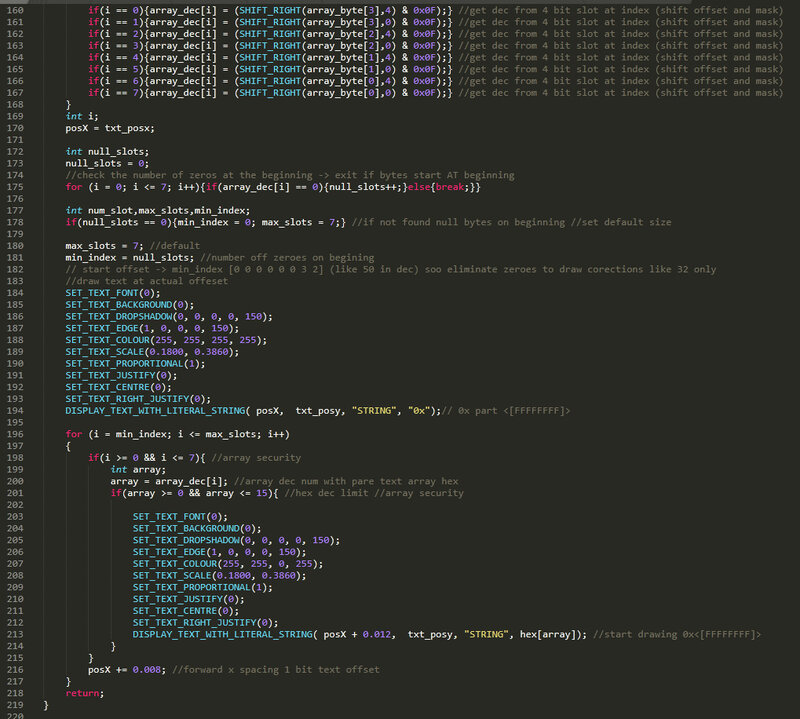The width and height of the screenshot is (800, 719).
Task: Click line number 213 in the gutter
Action: click(x=15, y=633)
